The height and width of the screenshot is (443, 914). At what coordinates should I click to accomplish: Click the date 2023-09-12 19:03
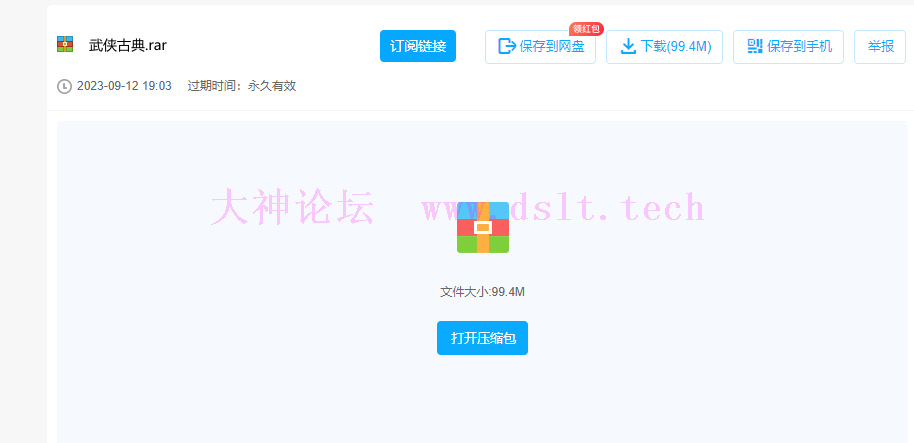(x=124, y=86)
